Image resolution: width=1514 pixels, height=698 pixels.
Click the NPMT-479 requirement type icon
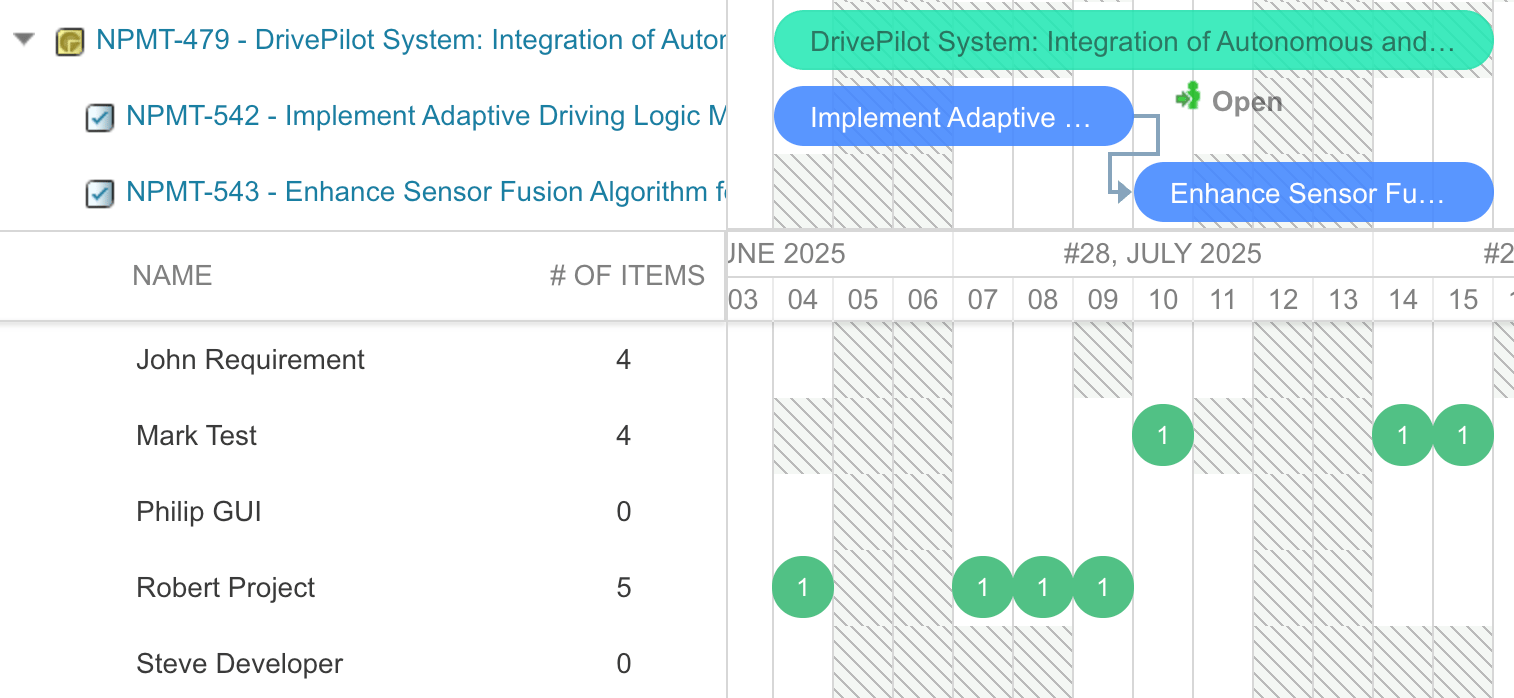(x=69, y=41)
